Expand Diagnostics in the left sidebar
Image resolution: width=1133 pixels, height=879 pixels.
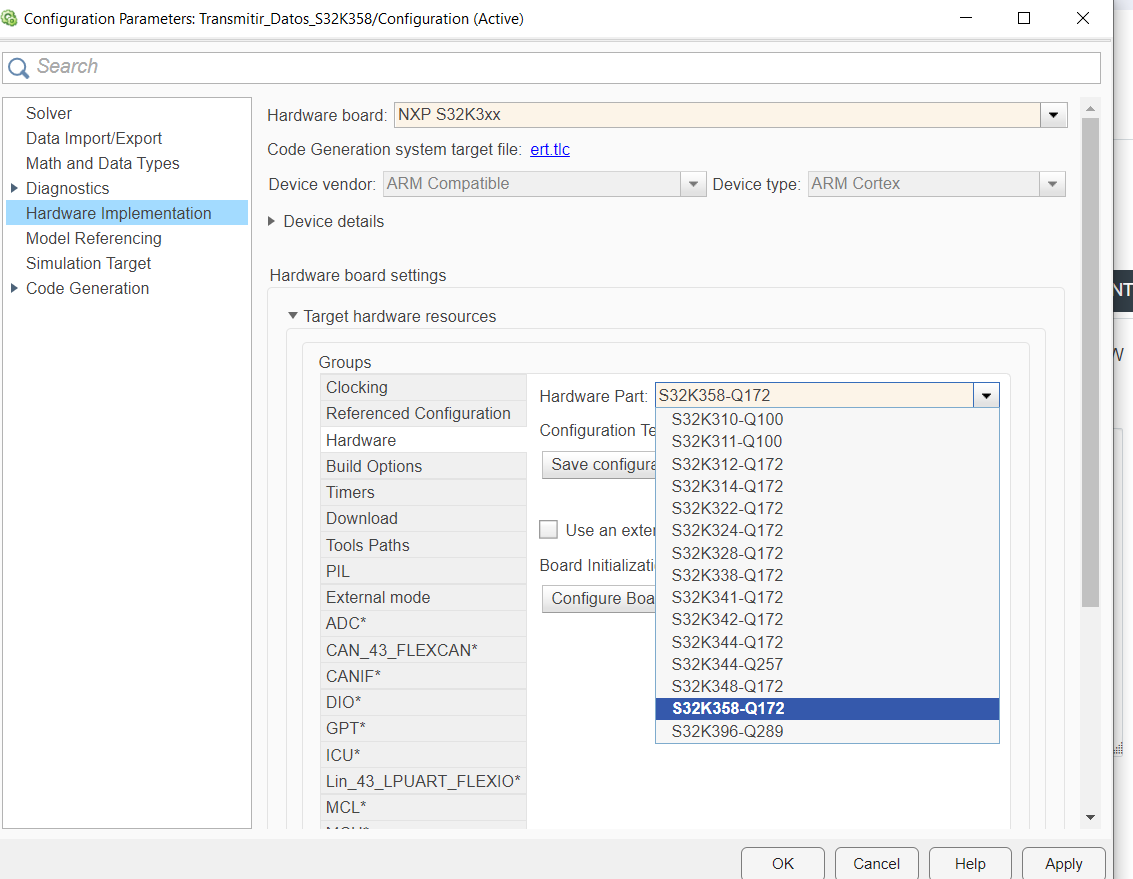point(12,188)
